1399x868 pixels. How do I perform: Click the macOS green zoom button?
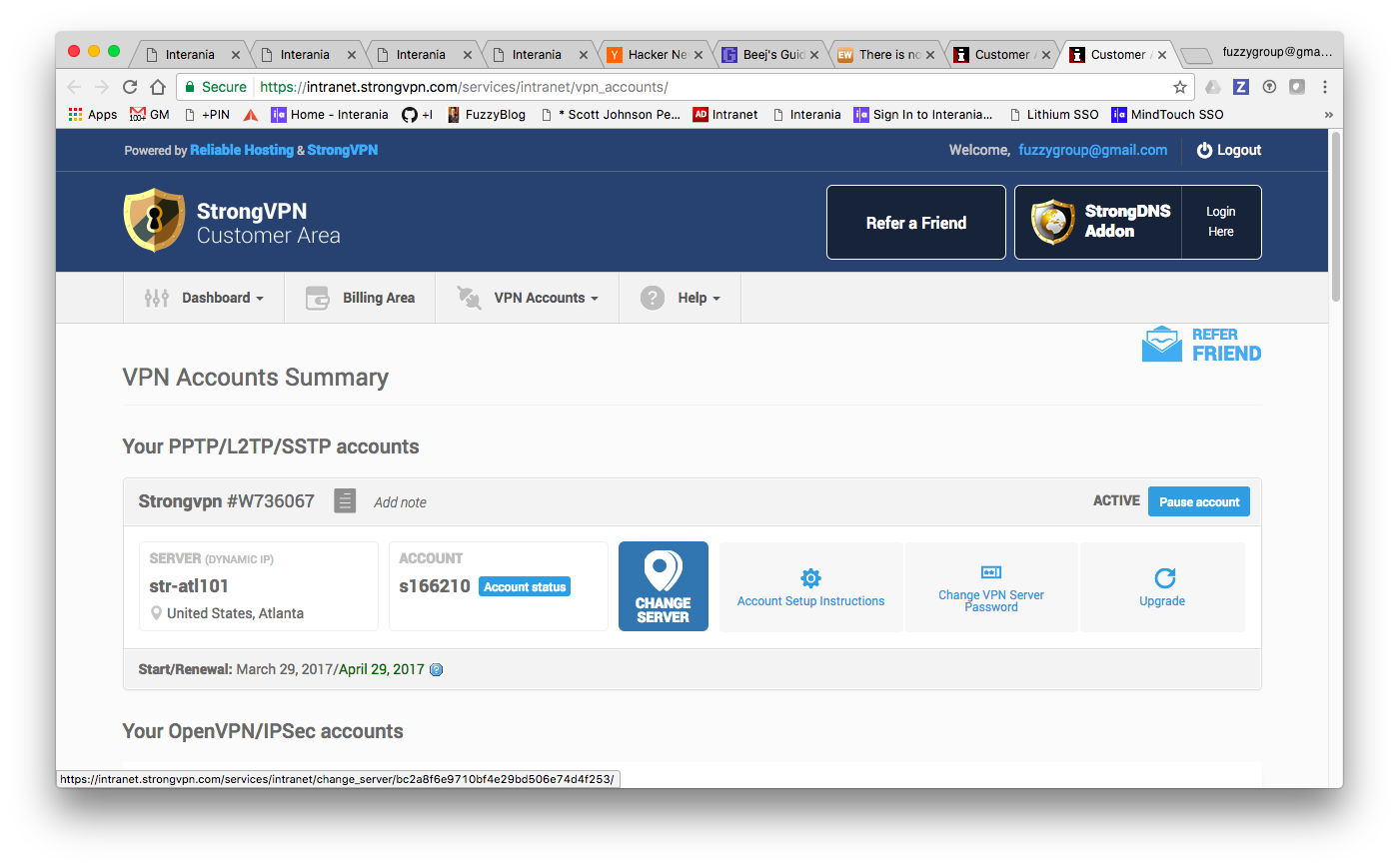(x=114, y=51)
